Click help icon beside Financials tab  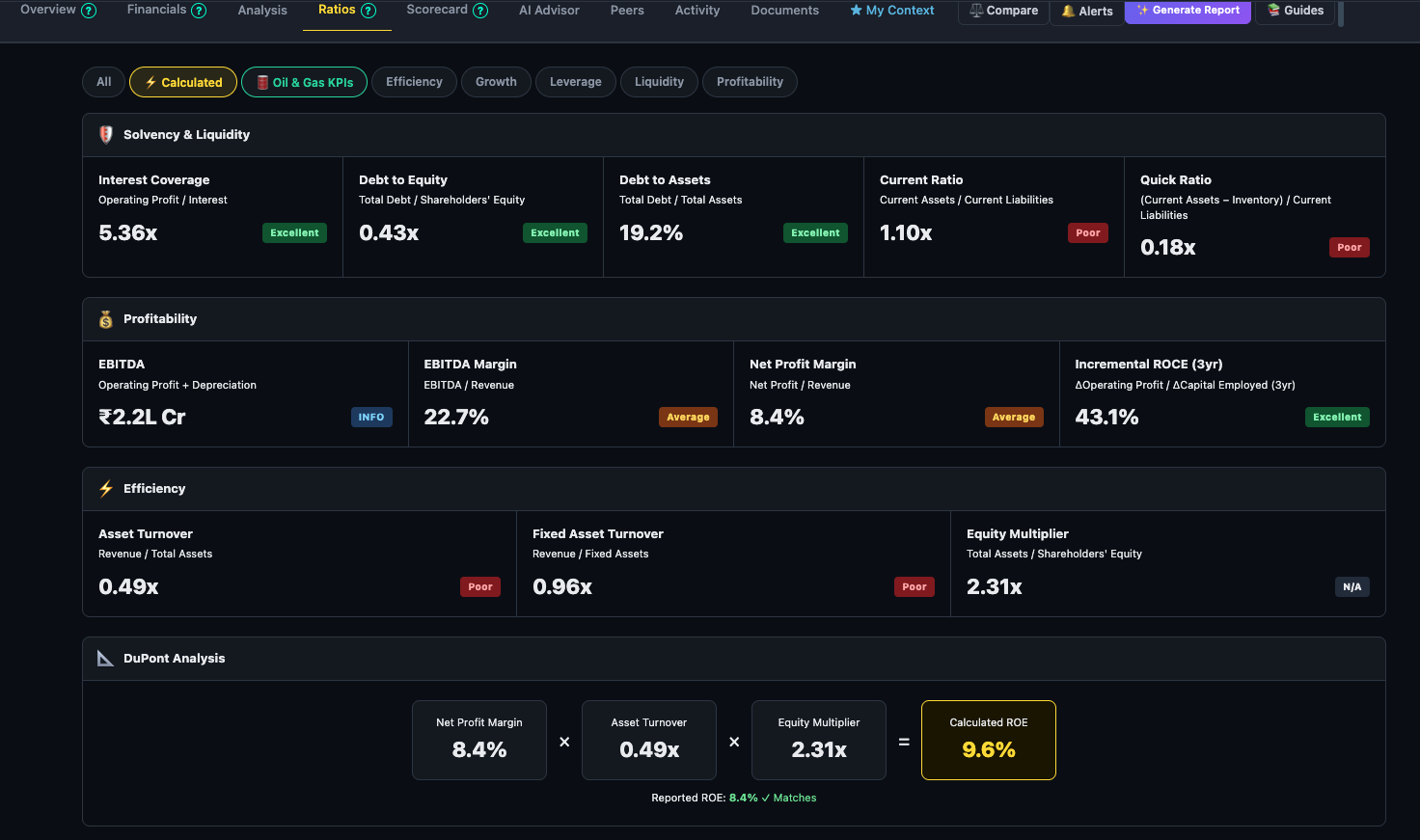[x=199, y=11]
